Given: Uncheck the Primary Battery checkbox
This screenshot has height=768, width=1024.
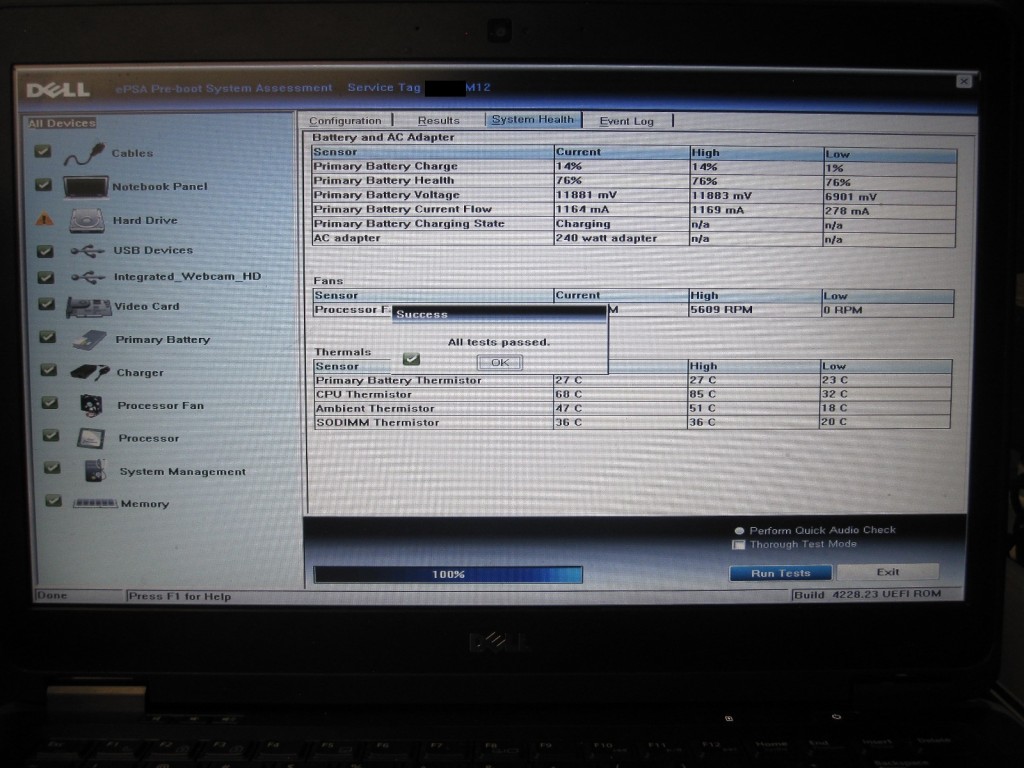Looking at the screenshot, I should pos(47,337).
